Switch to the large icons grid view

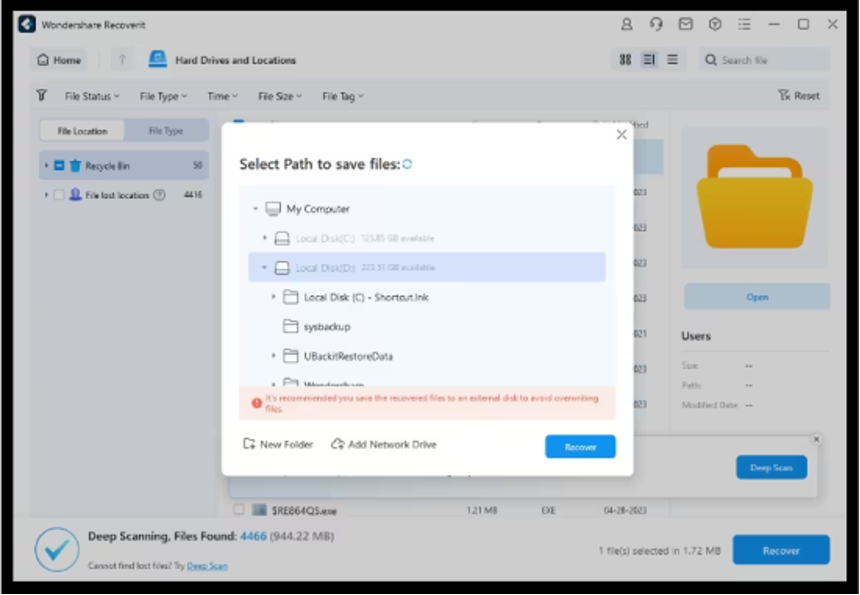tap(625, 60)
